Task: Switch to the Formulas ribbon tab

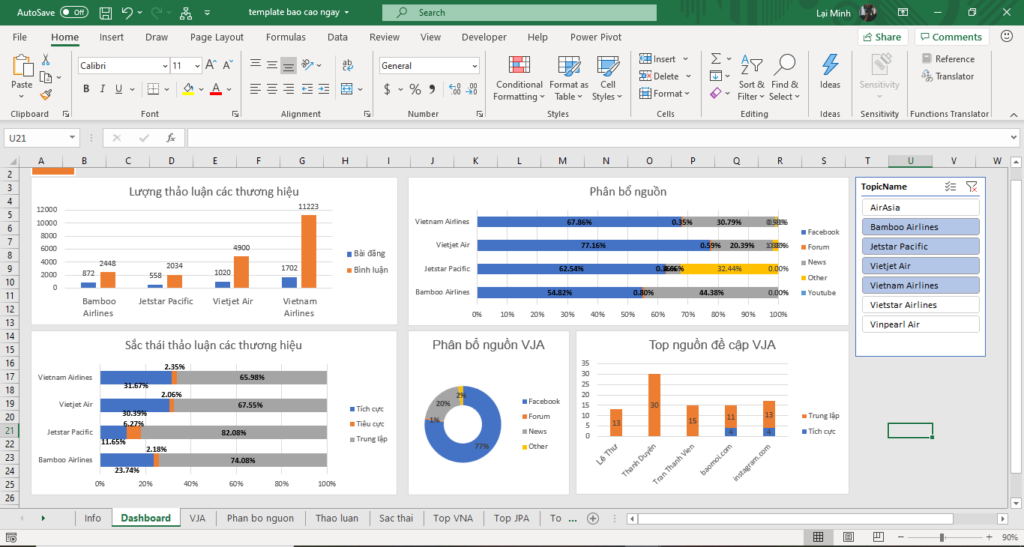Action: click(x=285, y=37)
